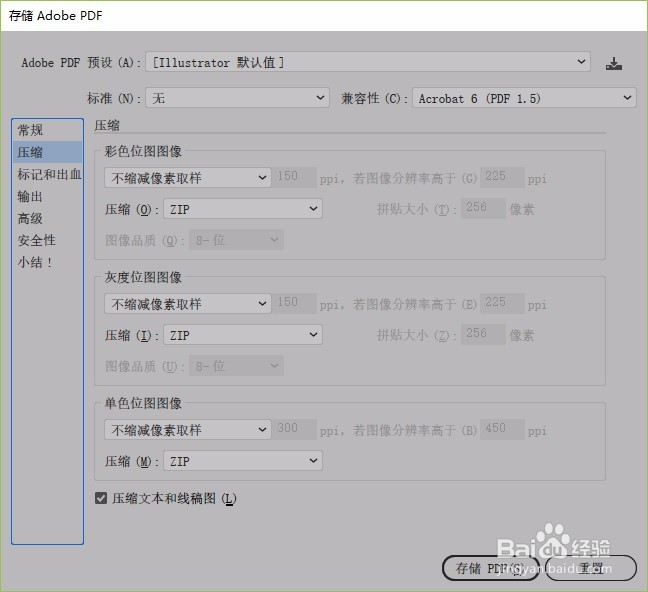Select the 安全性 section in sidebar
The height and width of the screenshot is (592, 648).
pos(47,240)
